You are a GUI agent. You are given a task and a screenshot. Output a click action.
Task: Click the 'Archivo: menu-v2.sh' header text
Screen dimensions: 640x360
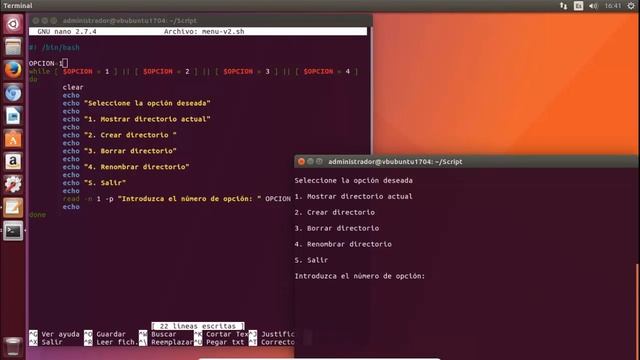[x=204, y=31]
